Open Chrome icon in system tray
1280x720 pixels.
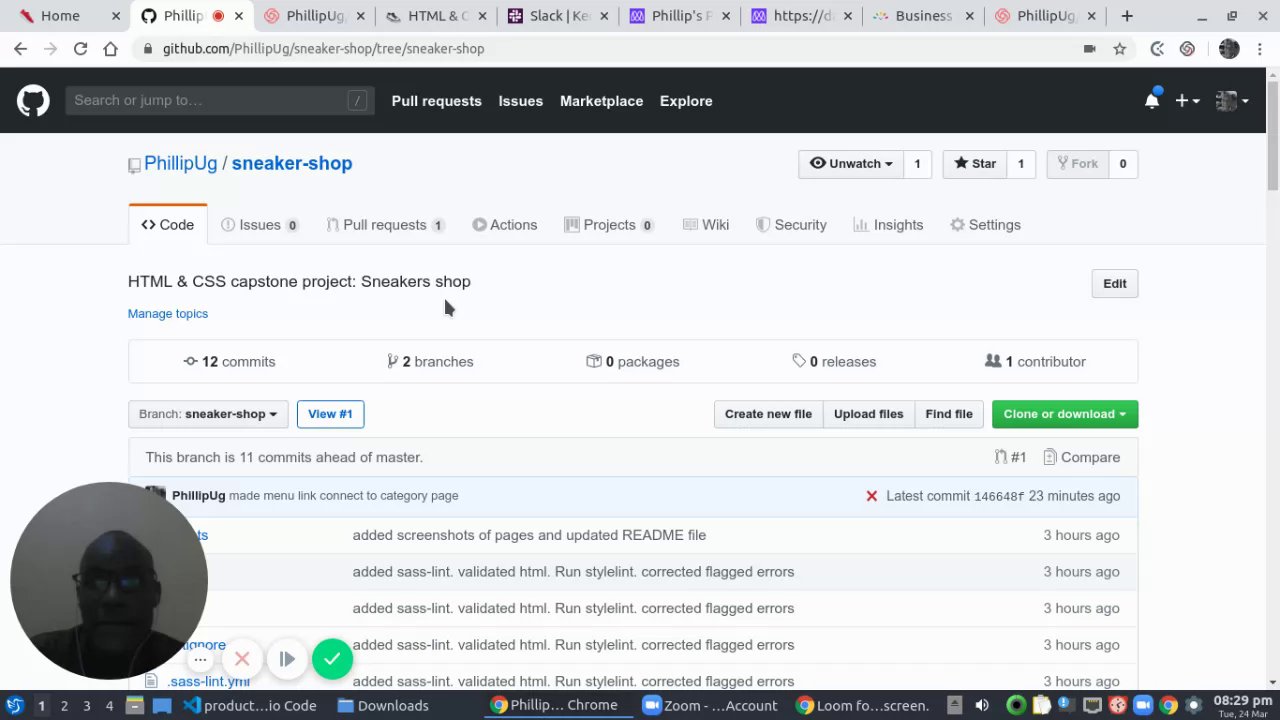point(1168,705)
